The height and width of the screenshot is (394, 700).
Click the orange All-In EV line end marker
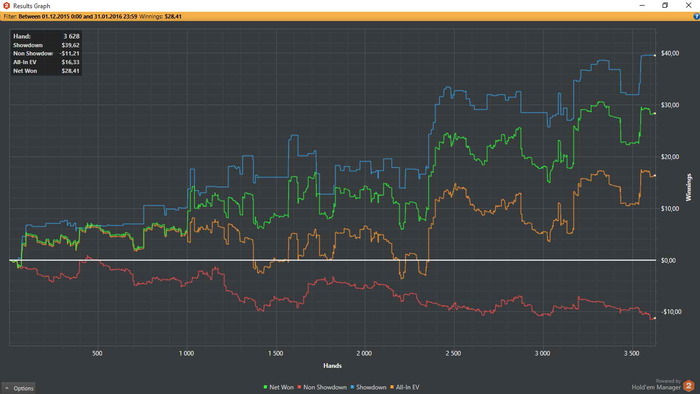(x=654, y=176)
